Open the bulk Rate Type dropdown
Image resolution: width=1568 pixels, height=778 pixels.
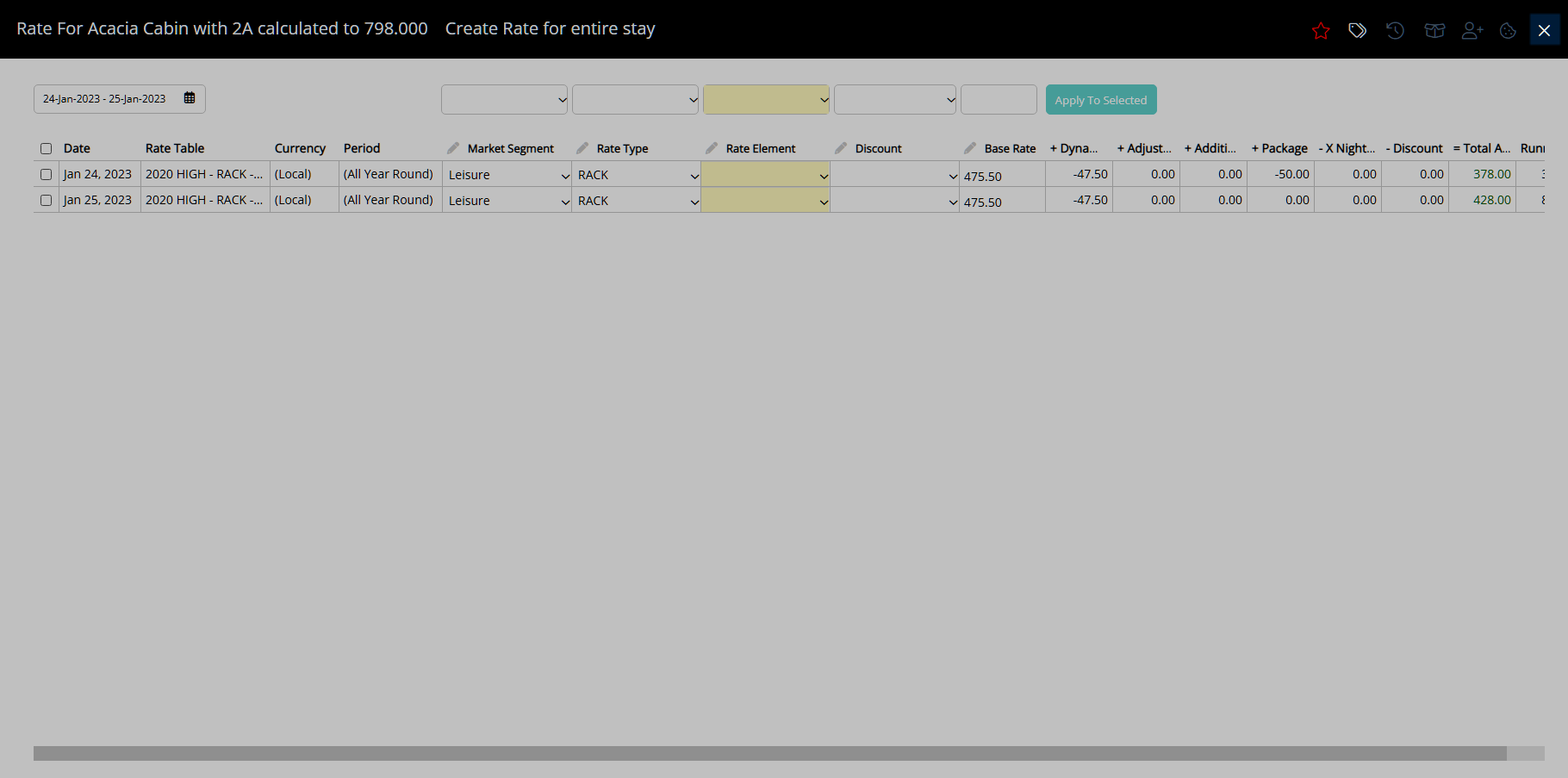635,99
